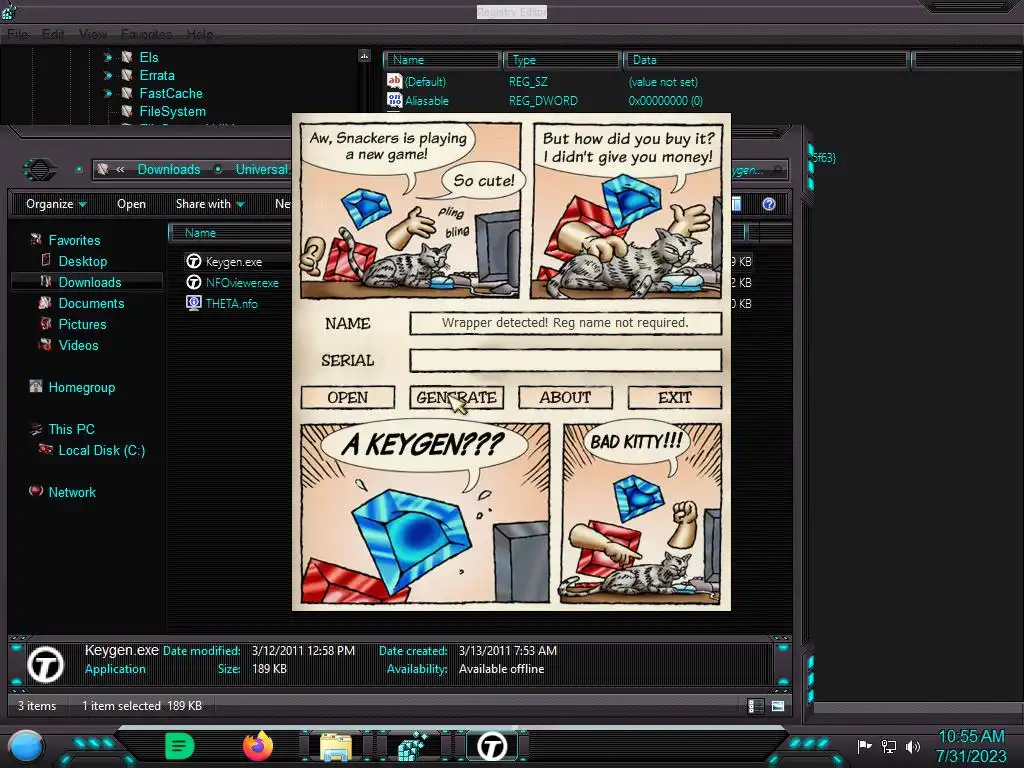Select This PC in navigation pane

coord(71,429)
